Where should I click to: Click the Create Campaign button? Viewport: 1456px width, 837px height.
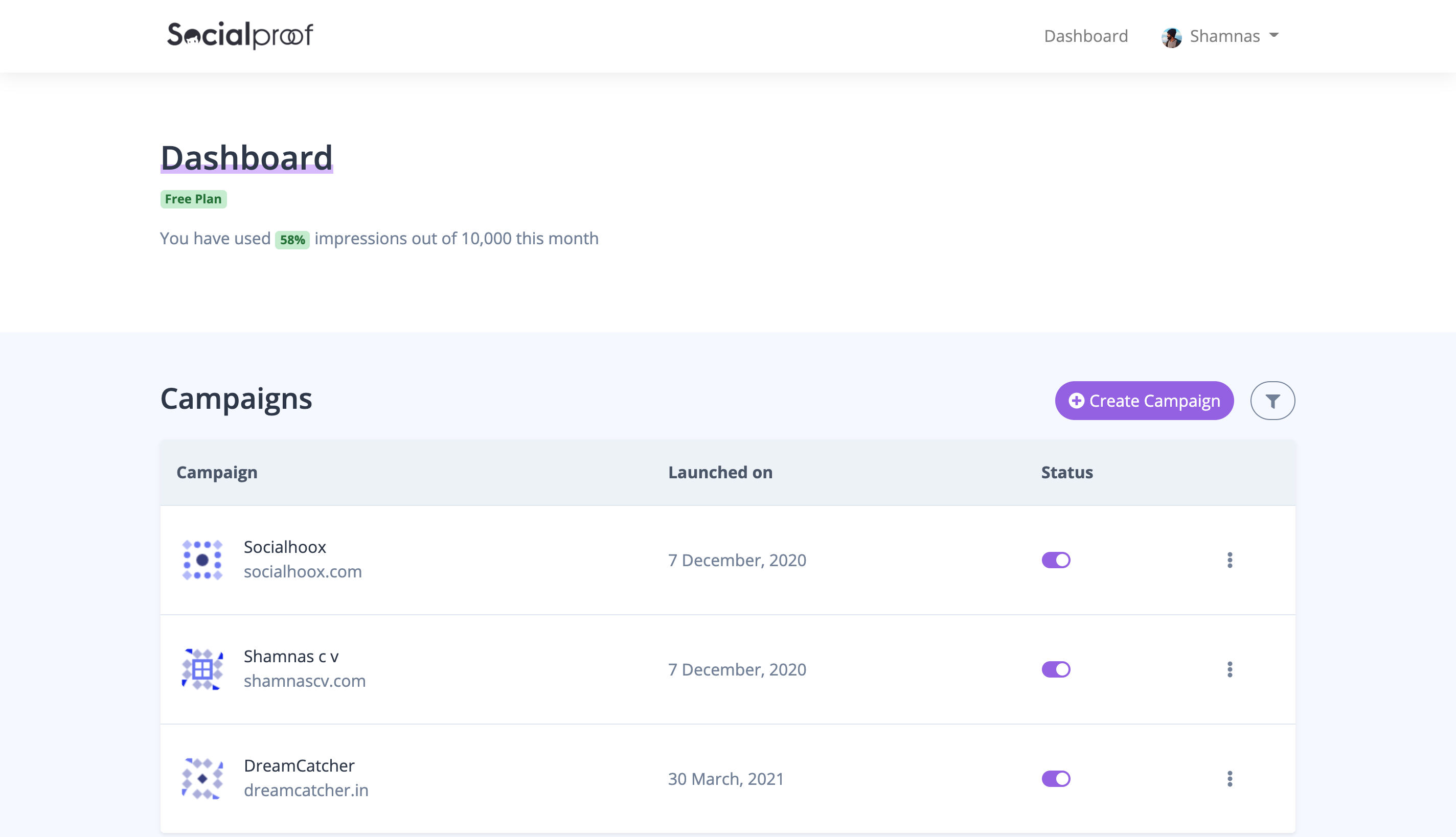pos(1144,401)
